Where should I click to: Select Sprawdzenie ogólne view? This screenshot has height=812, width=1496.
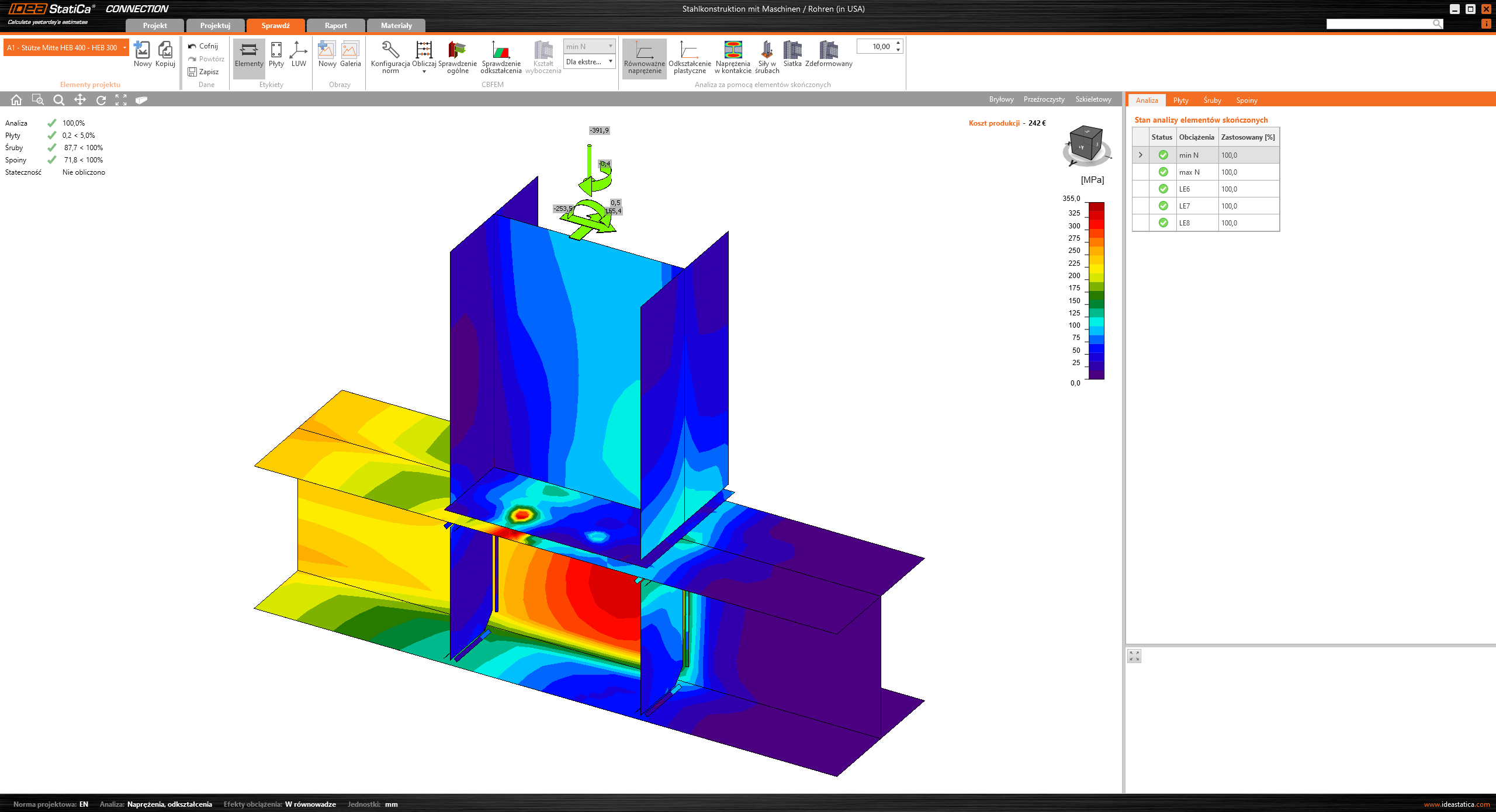(x=457, y=57)
